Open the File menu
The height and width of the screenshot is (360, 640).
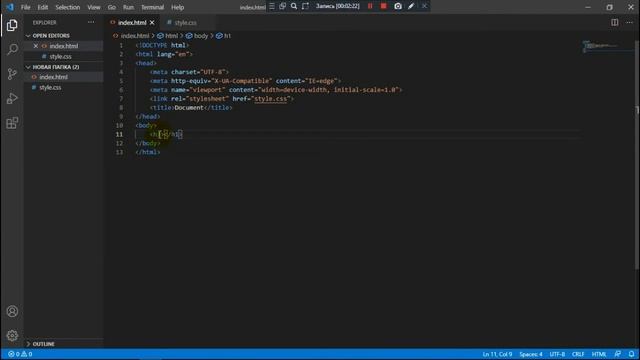point(25,7)
